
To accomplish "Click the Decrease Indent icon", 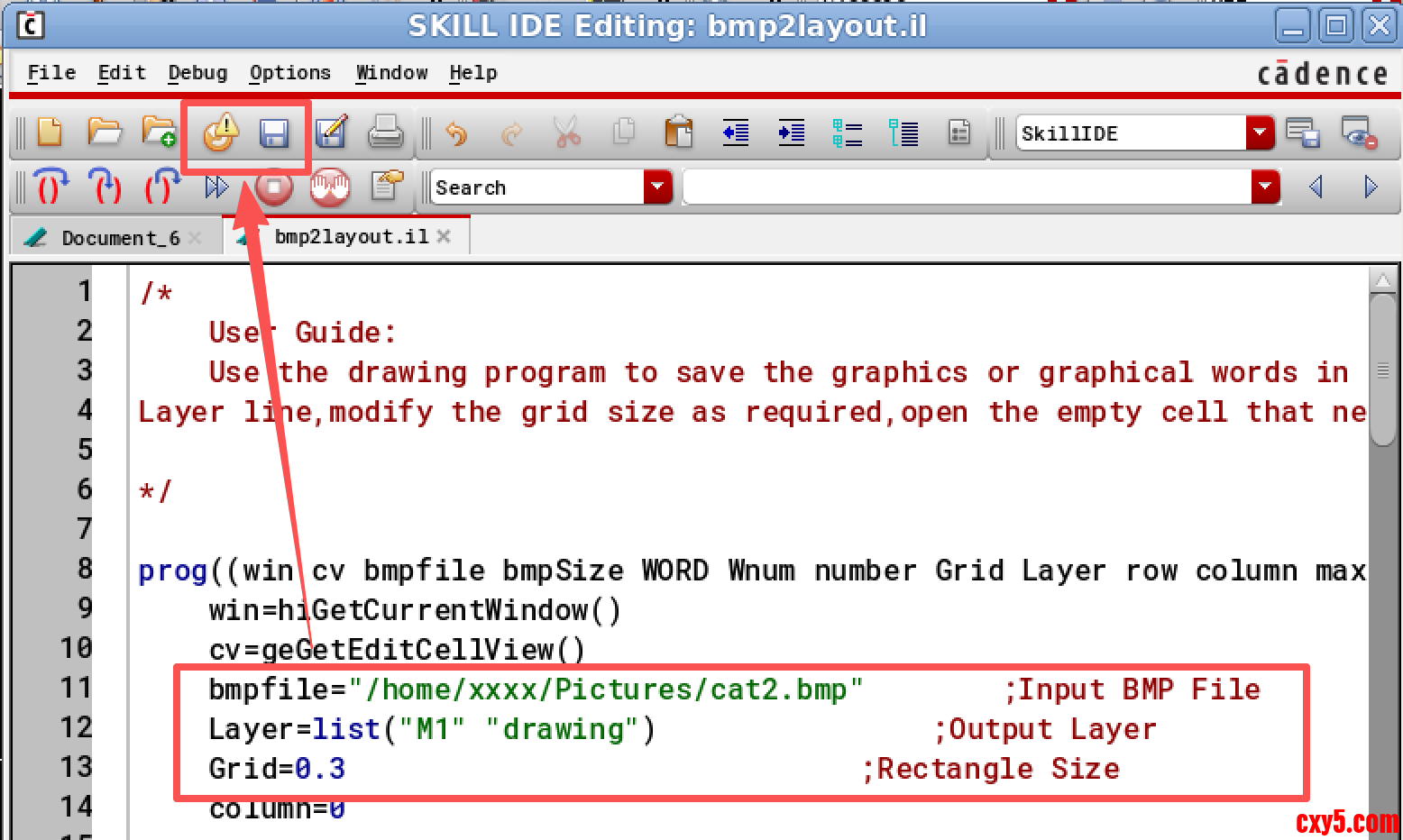I will [736, 133].
